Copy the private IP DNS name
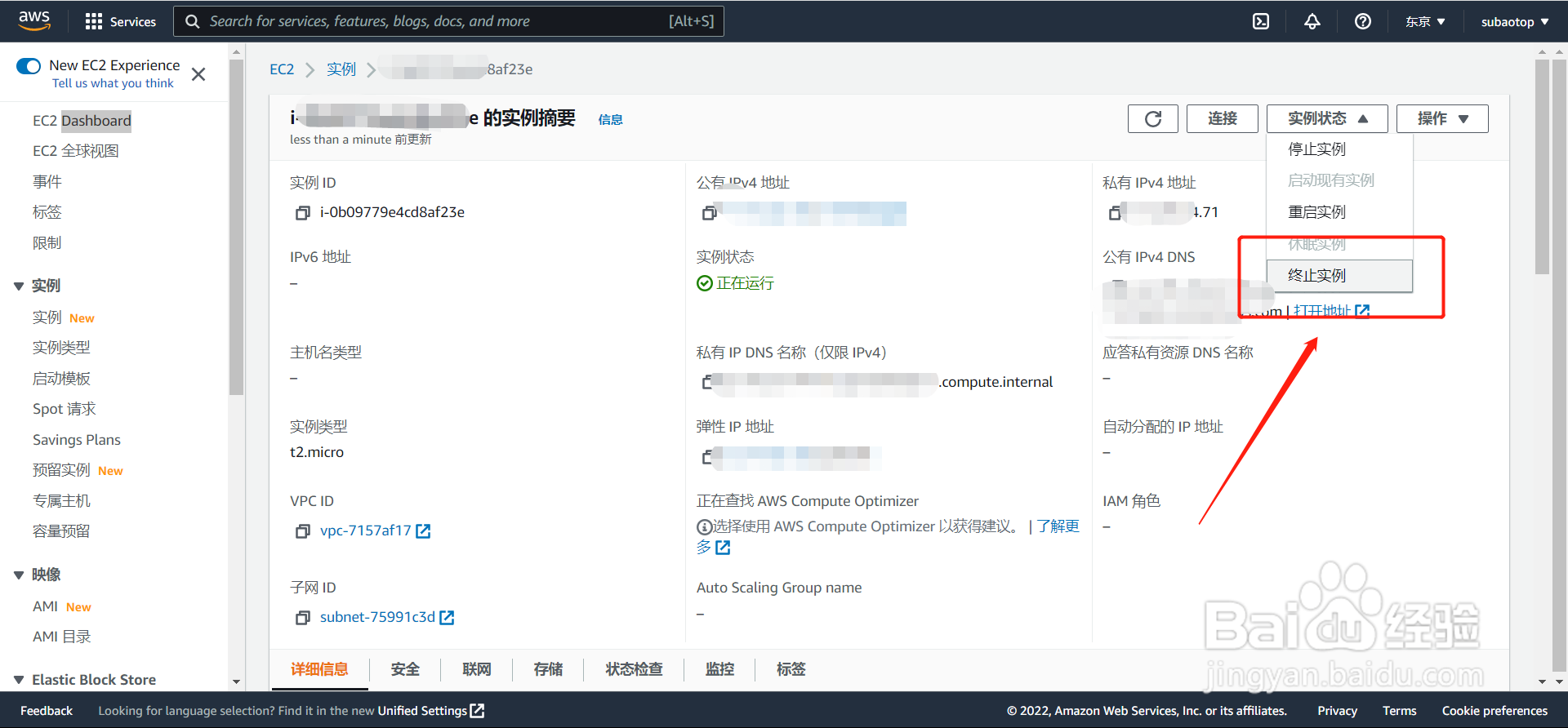Viewport: 1568px width, 728px height. coord(707,382)
